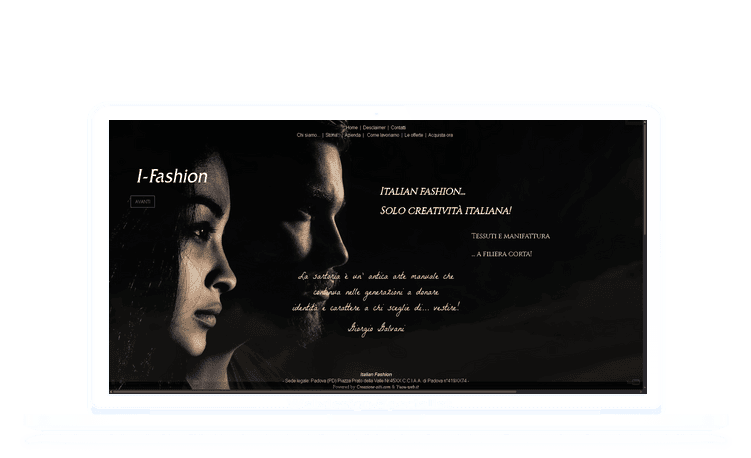Click the Solo creatività italiana headline
The image size is (751, 458).
click(x=446, y=211)
